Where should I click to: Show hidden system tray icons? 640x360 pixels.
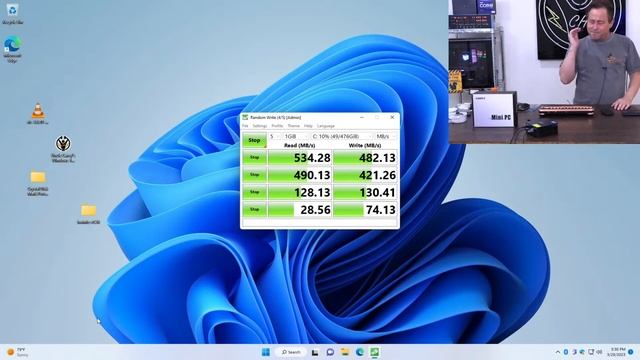(x=558, y=352)
